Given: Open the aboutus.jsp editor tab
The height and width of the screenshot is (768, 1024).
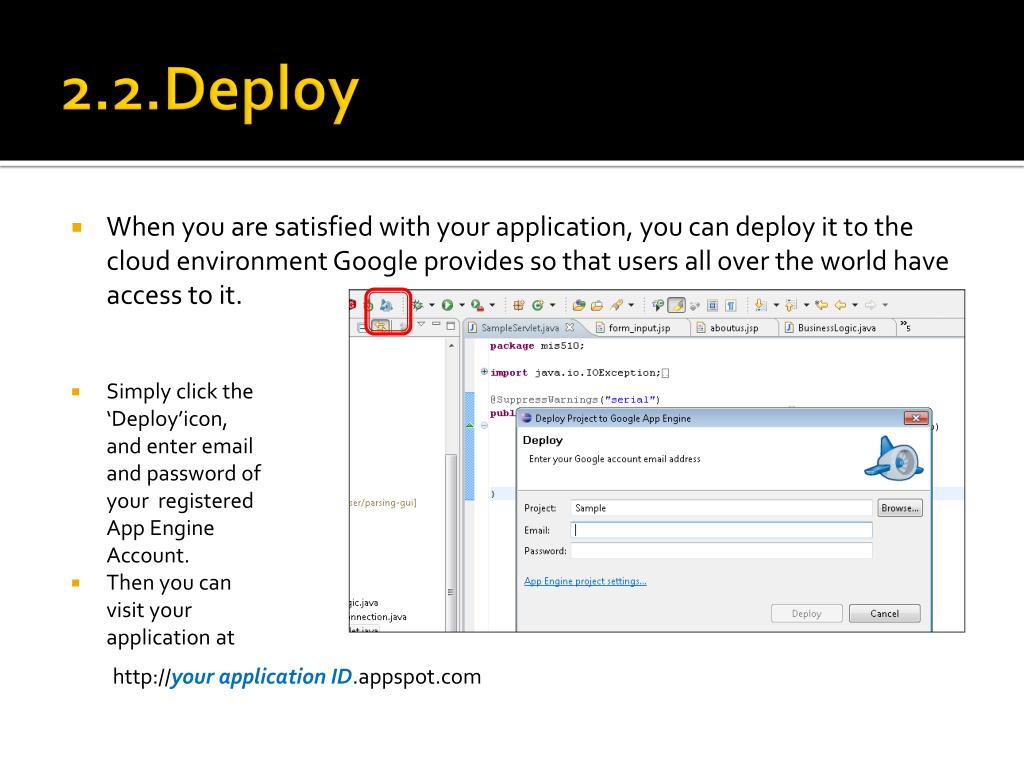Looking at the screenshot, I should tap(733, 327).
